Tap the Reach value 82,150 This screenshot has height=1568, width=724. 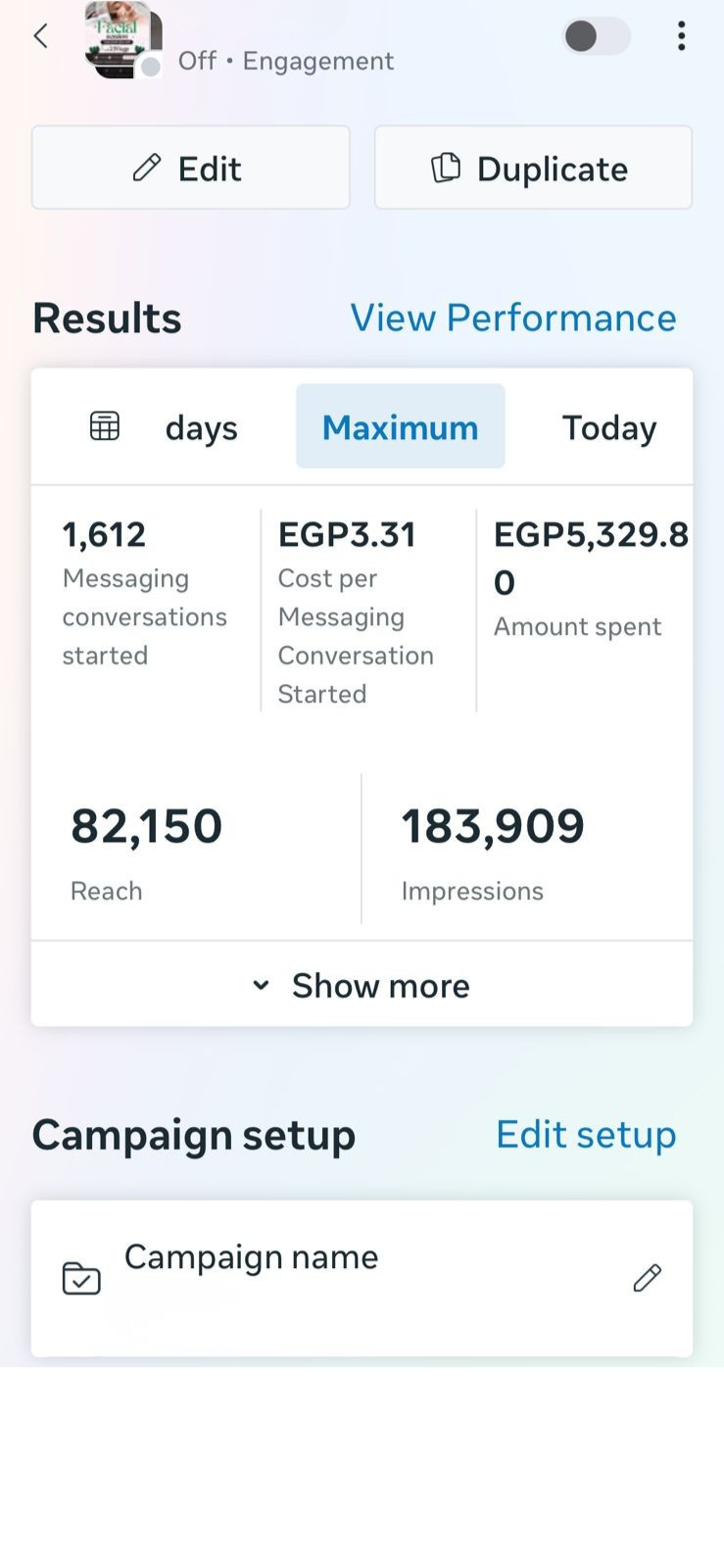pos(147,826)
